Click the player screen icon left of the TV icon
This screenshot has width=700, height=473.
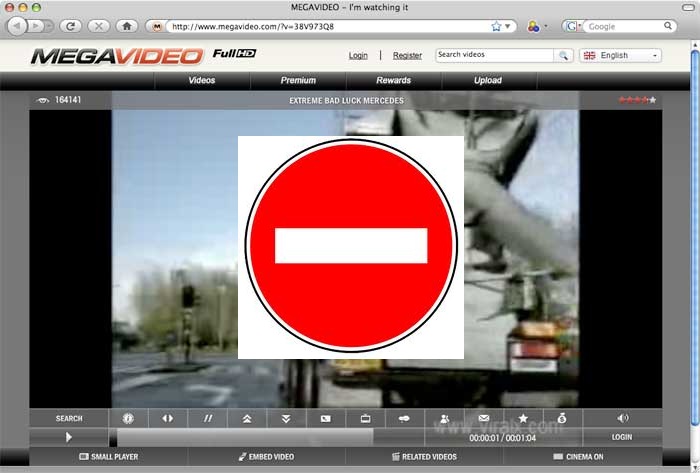coord(326,419)
